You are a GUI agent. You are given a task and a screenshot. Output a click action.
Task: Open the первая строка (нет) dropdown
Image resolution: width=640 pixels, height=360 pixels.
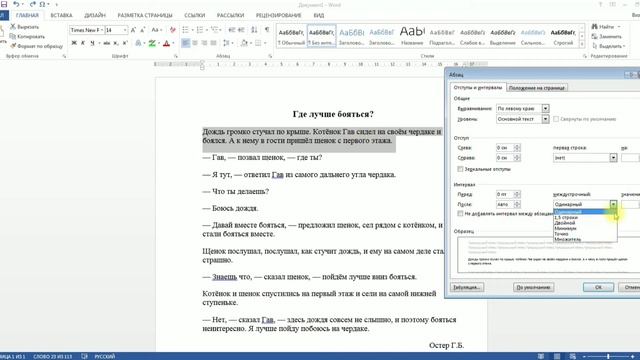(x=613, y=158)
